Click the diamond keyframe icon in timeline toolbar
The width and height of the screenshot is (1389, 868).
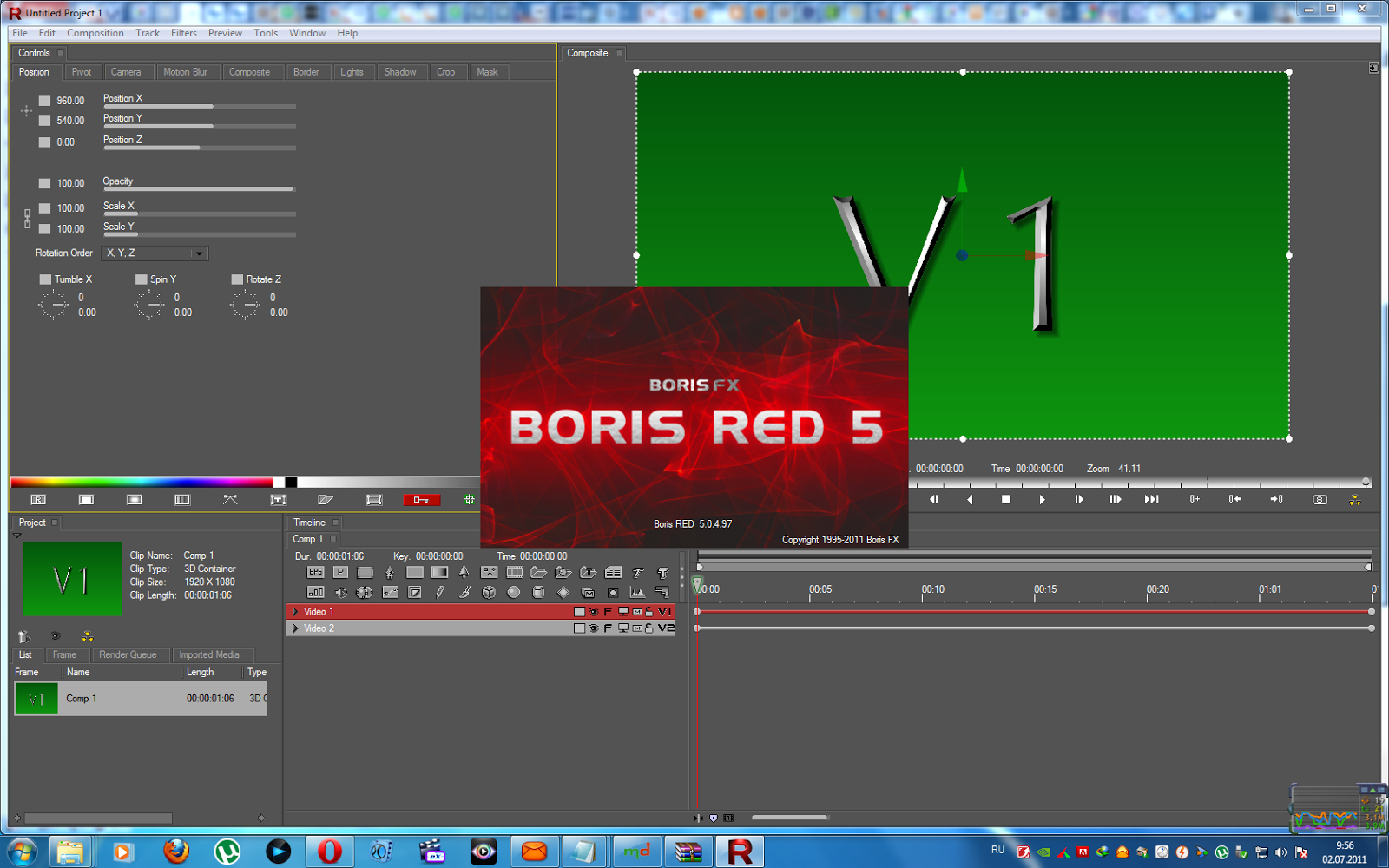pos(563,593)
